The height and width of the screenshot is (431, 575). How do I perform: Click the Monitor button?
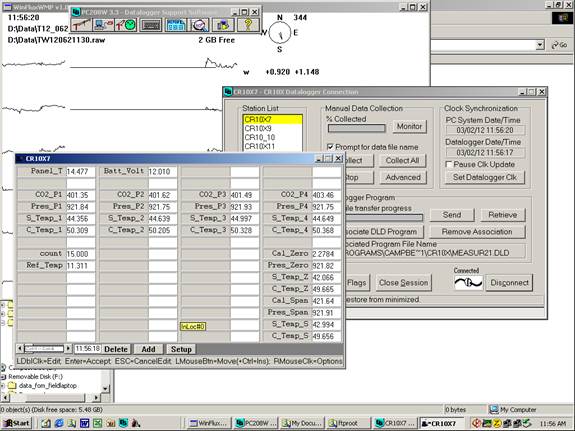409,127
